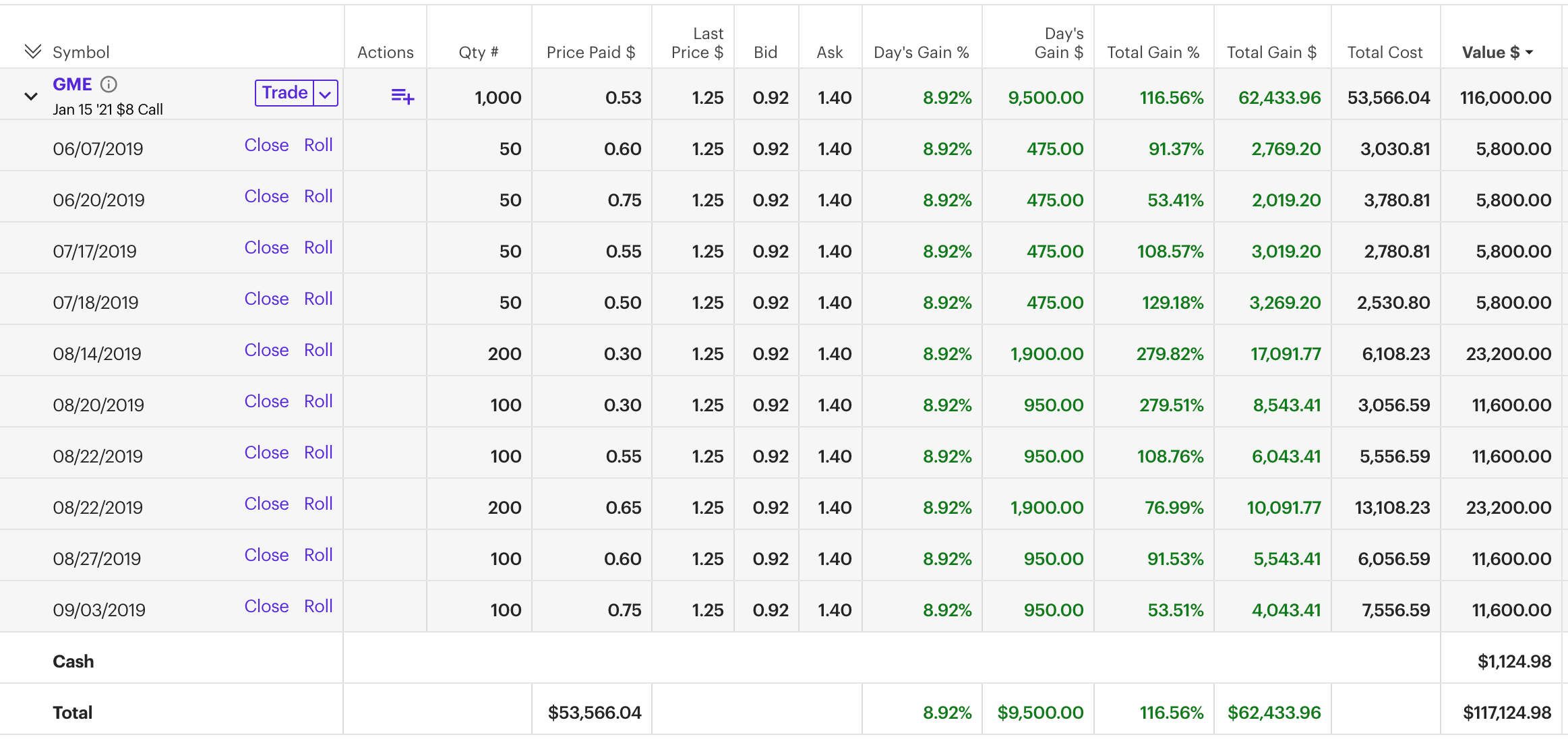Click the add-to-list icon in Actions column
The height and width of the screenshot is (739, 1568).
pos(402,96)
